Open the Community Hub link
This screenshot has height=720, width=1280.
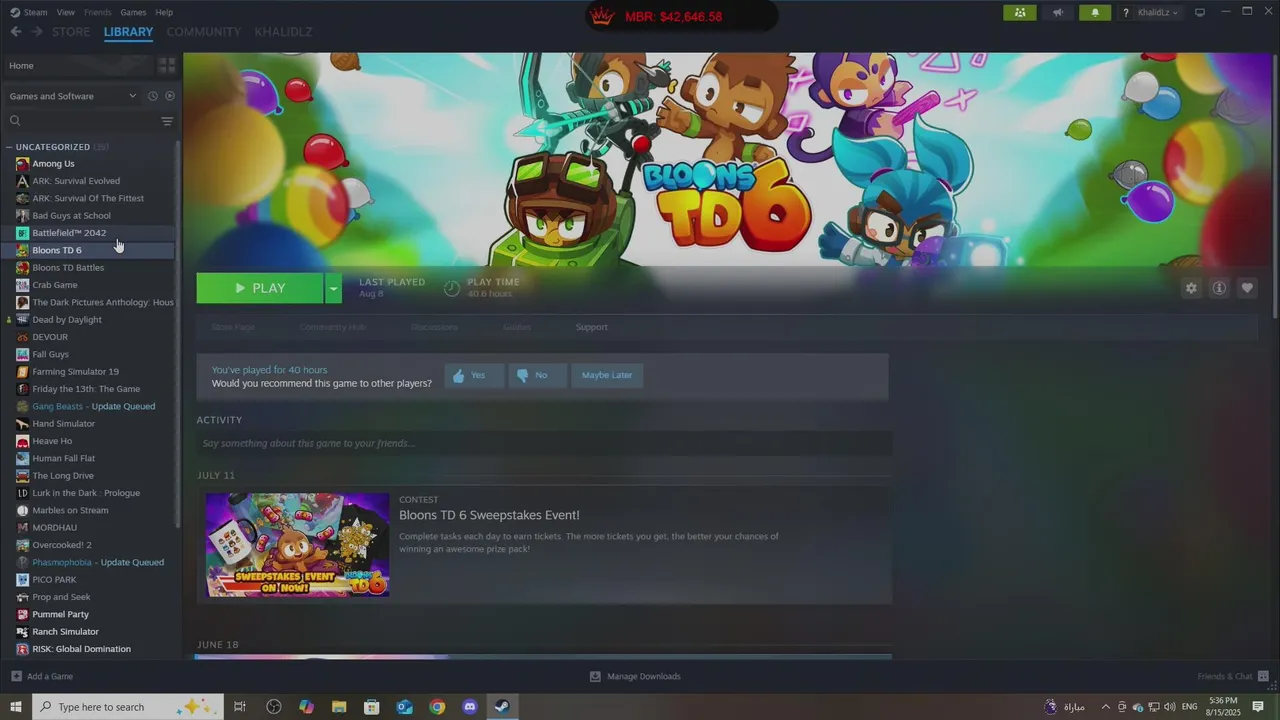coord(333,327)
